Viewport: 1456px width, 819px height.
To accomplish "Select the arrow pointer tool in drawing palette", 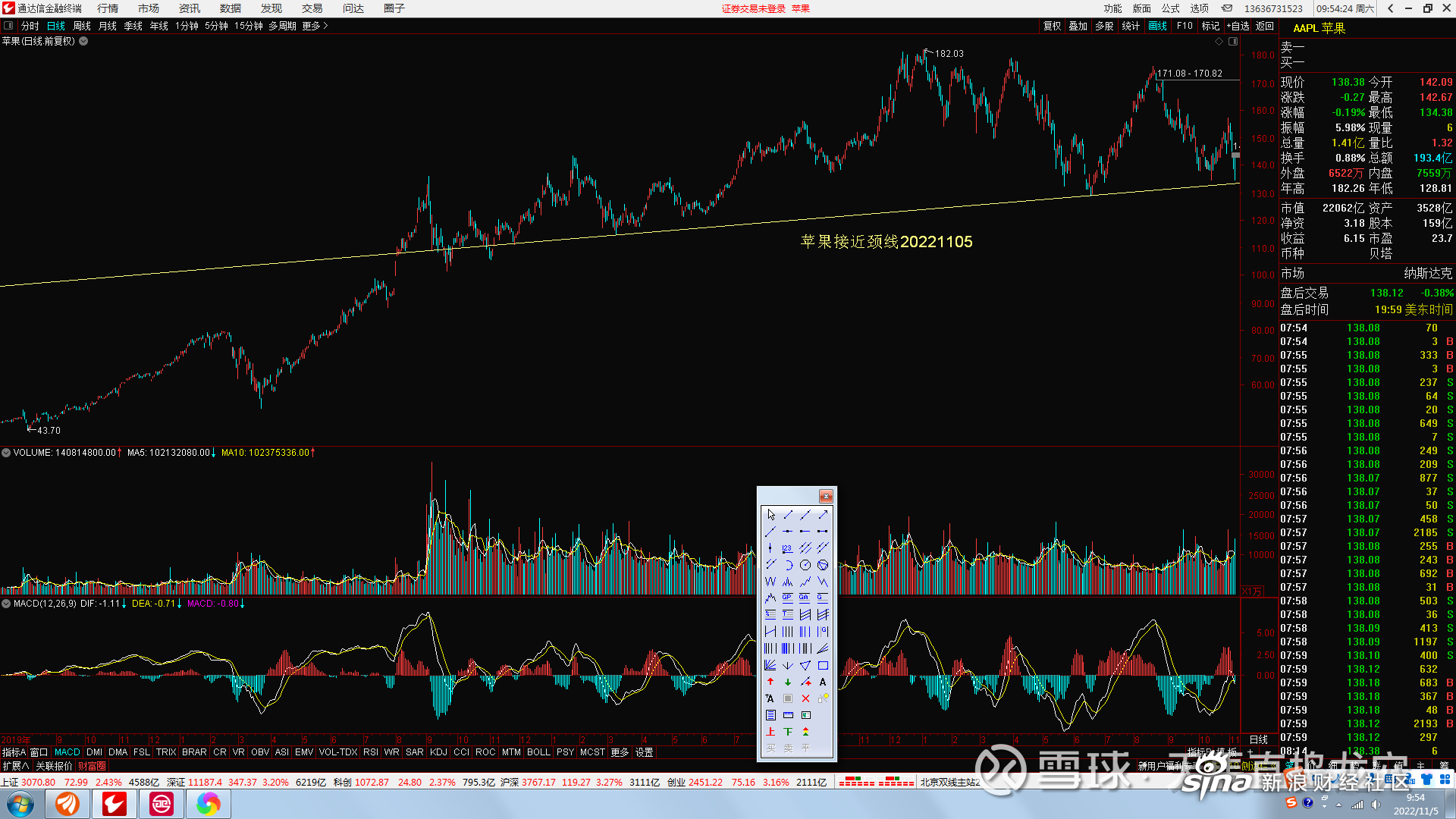I will [x=770, y=515].
